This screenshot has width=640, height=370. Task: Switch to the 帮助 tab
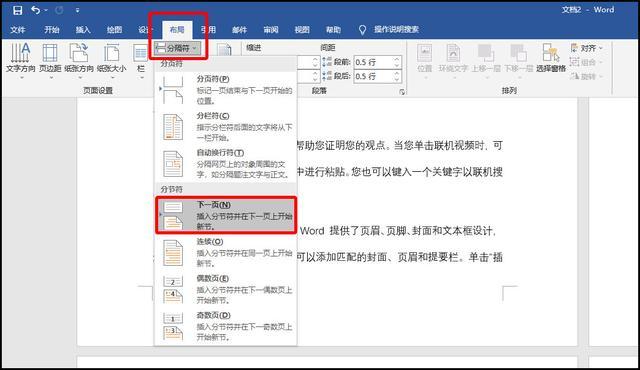(333, 29)
